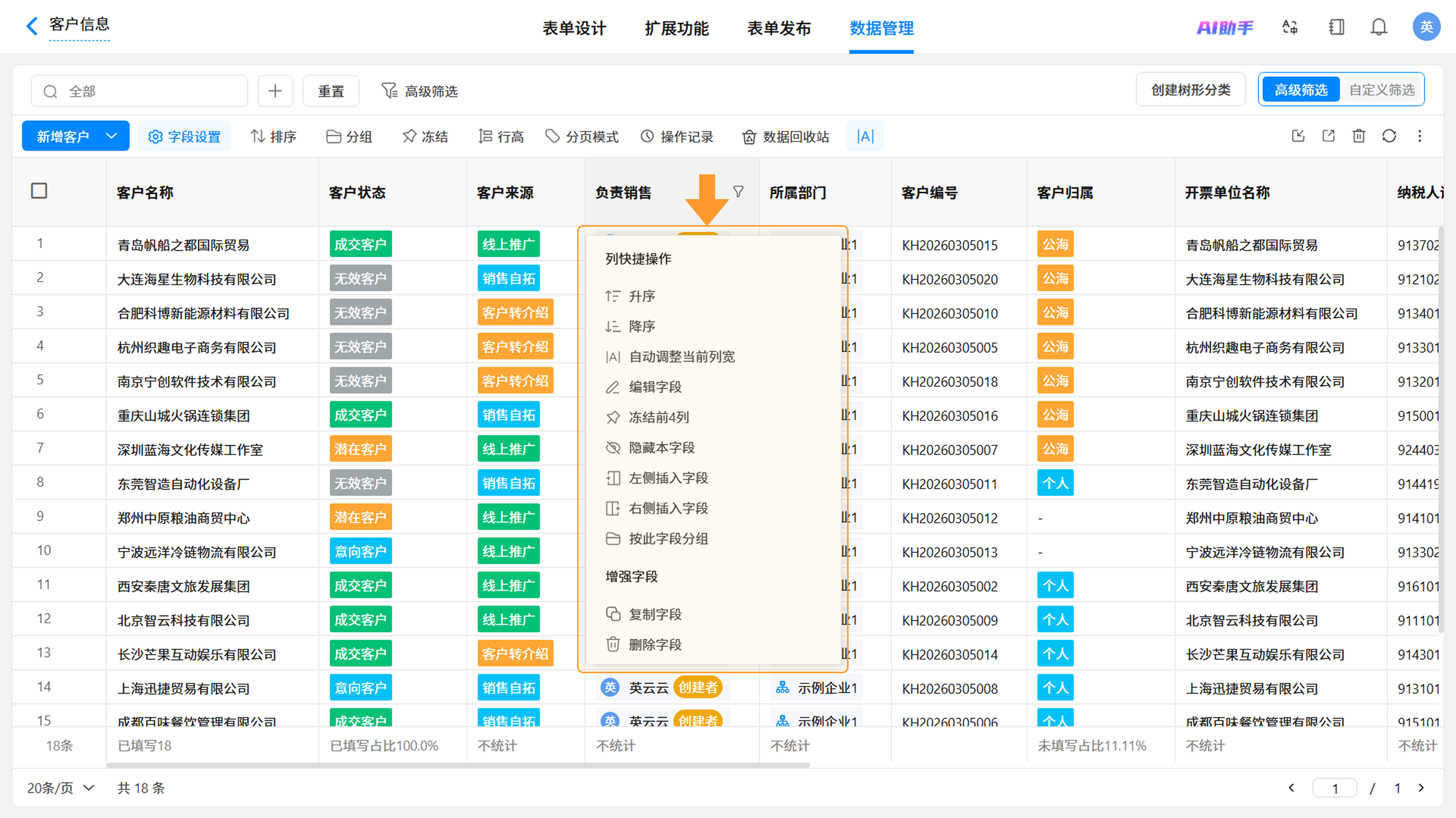This screenshot has height=818, width=1456.
Task: Toggle 分页模式 paging mode
Action: tap(582, 136)
